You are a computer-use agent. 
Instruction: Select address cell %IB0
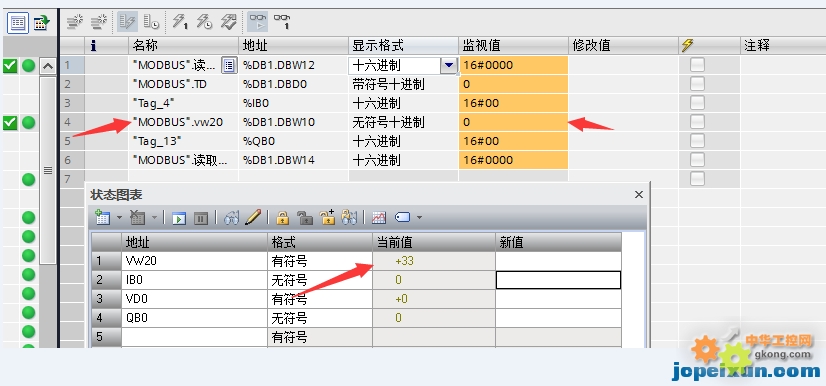point(293,103)
